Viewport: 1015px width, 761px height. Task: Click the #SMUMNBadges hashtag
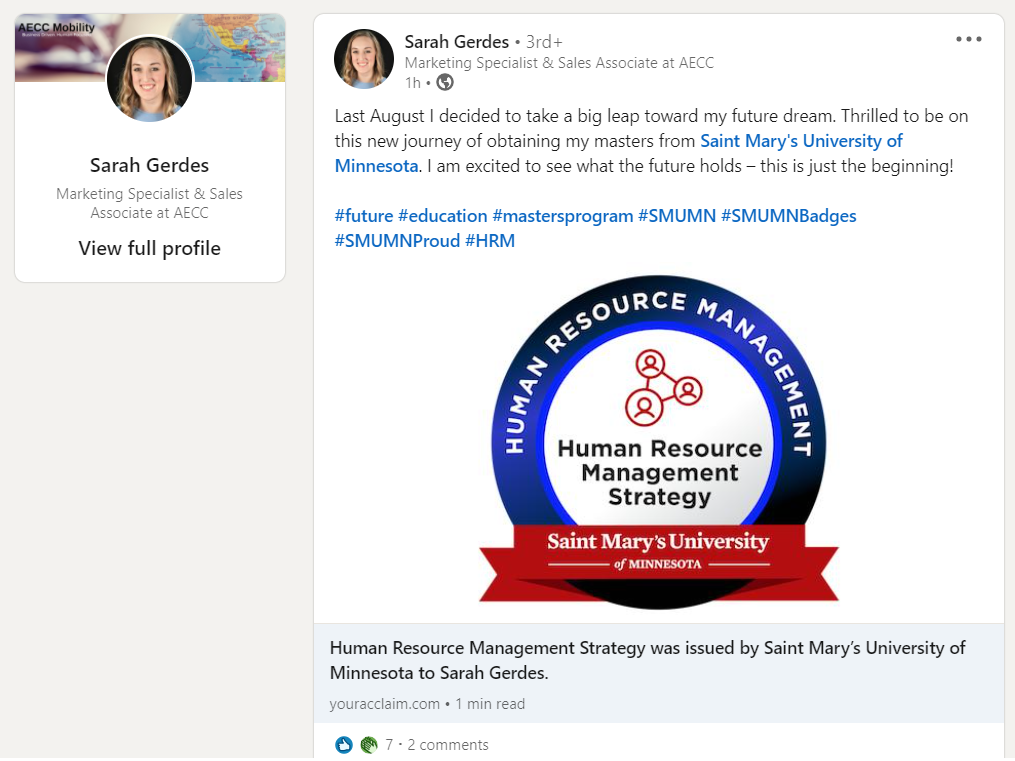click(788, 216)
